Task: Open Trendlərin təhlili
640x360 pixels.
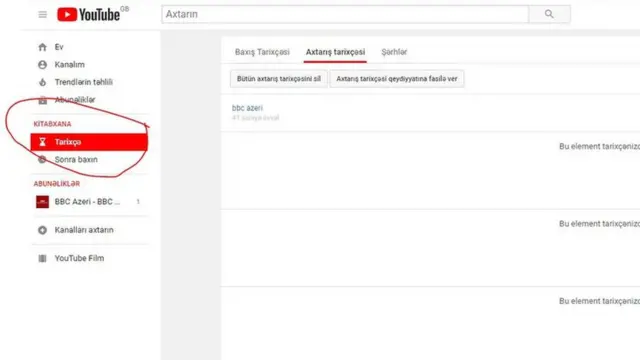Action: point(84,82)
